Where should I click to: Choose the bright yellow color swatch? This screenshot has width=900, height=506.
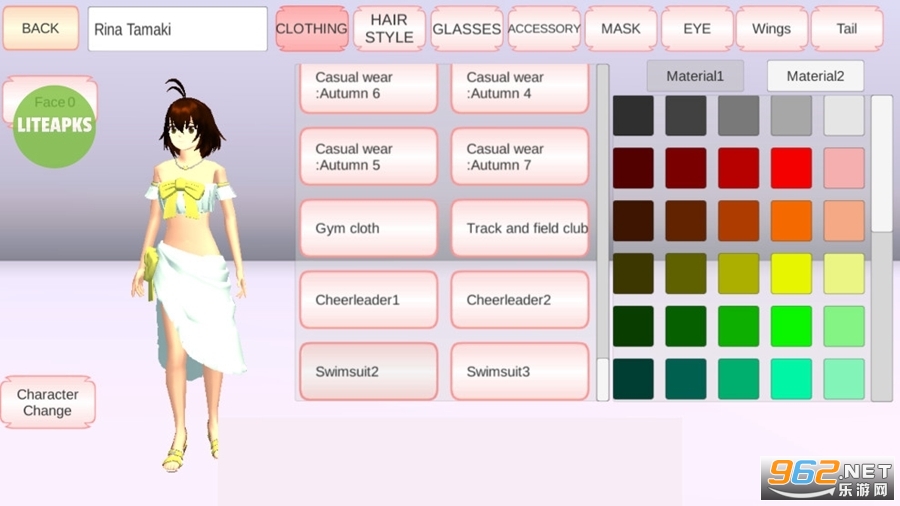[x=791, y=273]
